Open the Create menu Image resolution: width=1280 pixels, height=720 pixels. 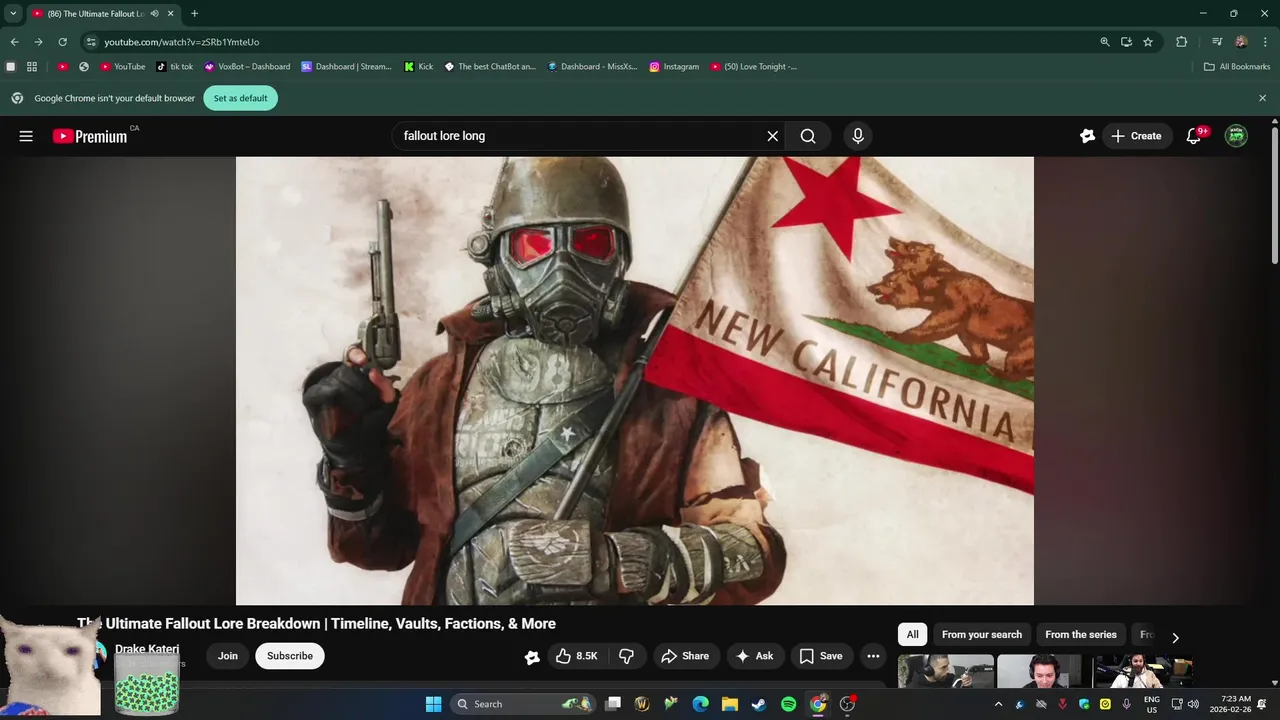1137,136
